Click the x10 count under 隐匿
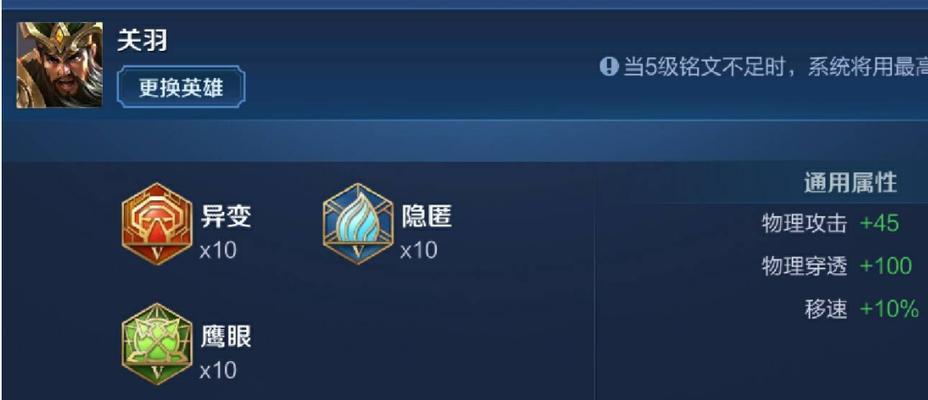 (418, 251)
